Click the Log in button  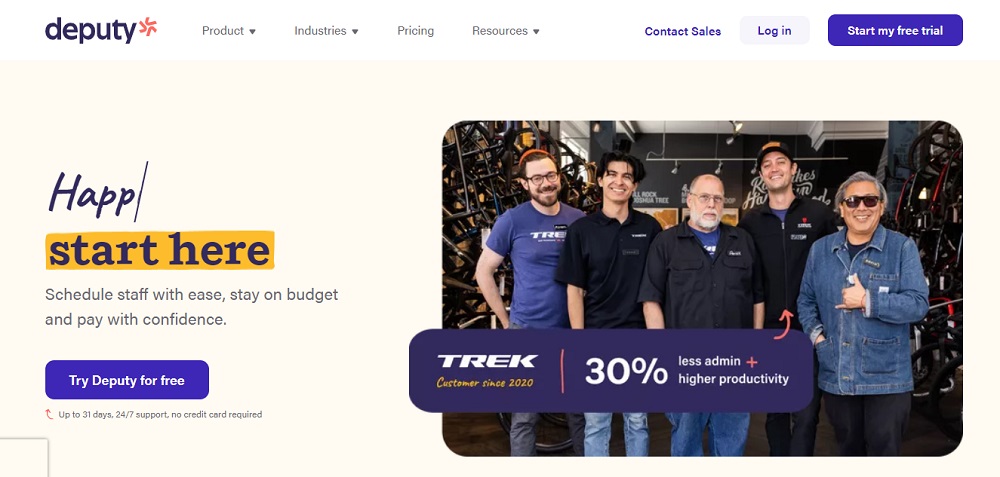(774, 31)
